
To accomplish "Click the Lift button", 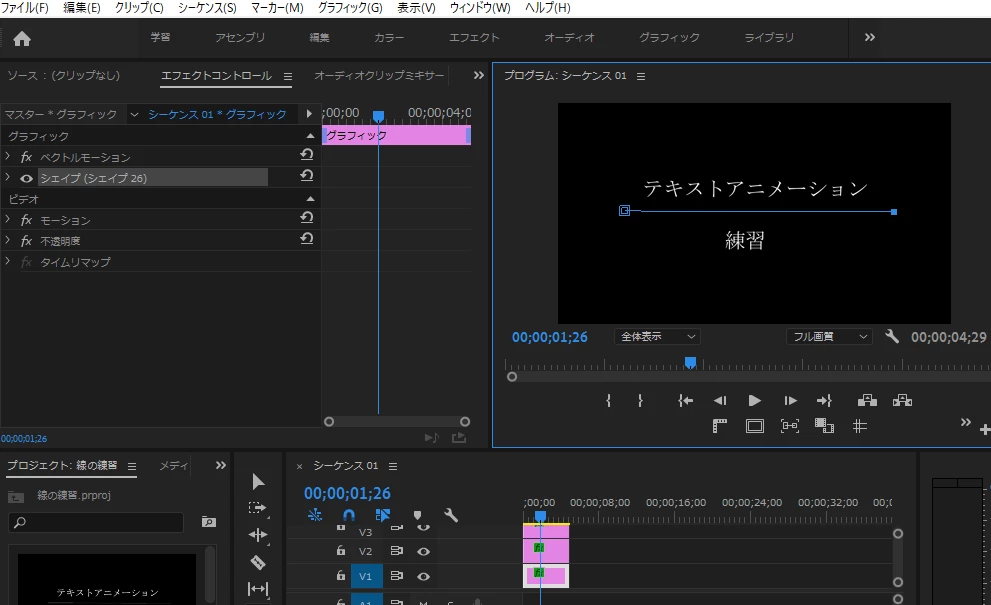I will 867,401.
